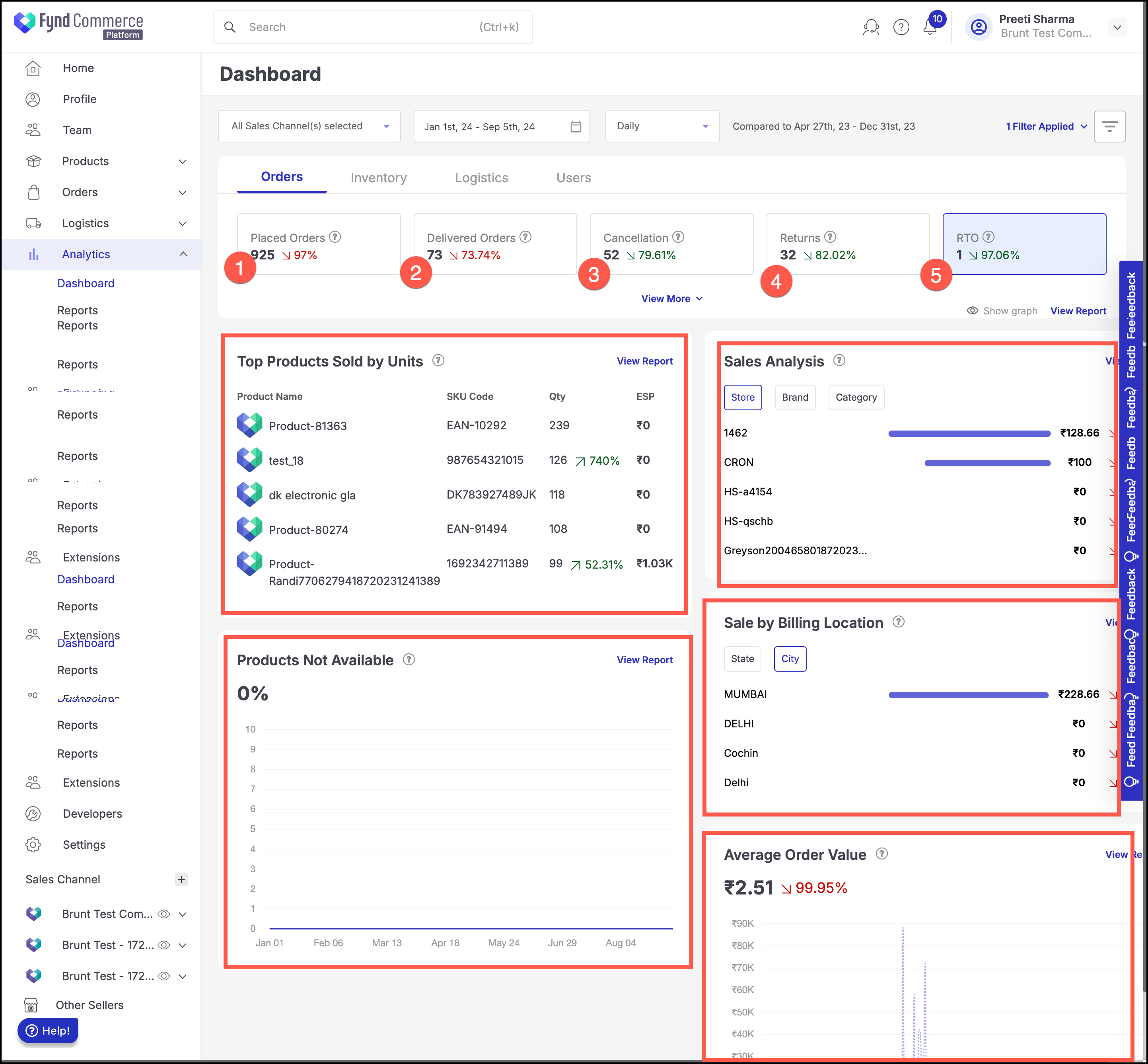
Task: Expand the Products menu chevron in the sidebar
Action: tap(183, 161)
